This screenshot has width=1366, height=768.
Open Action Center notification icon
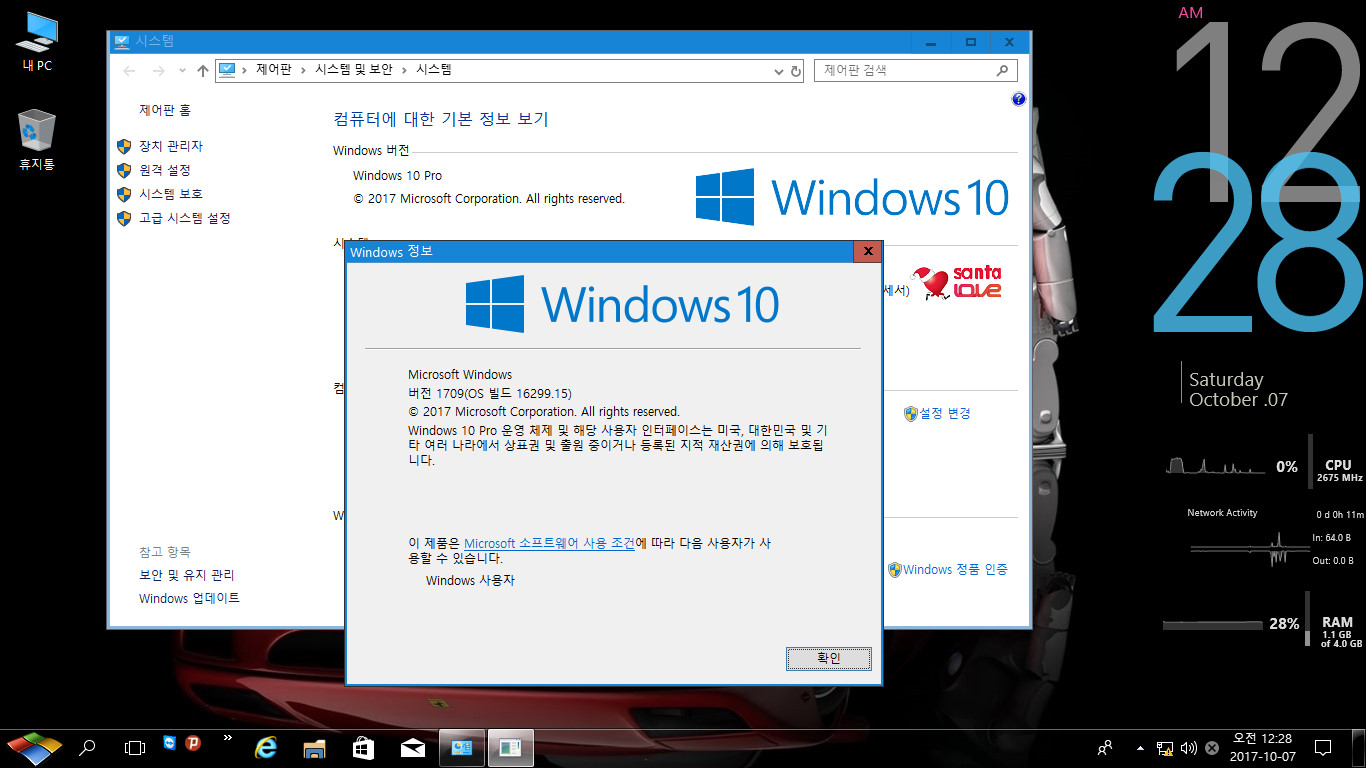[1323, 747]
